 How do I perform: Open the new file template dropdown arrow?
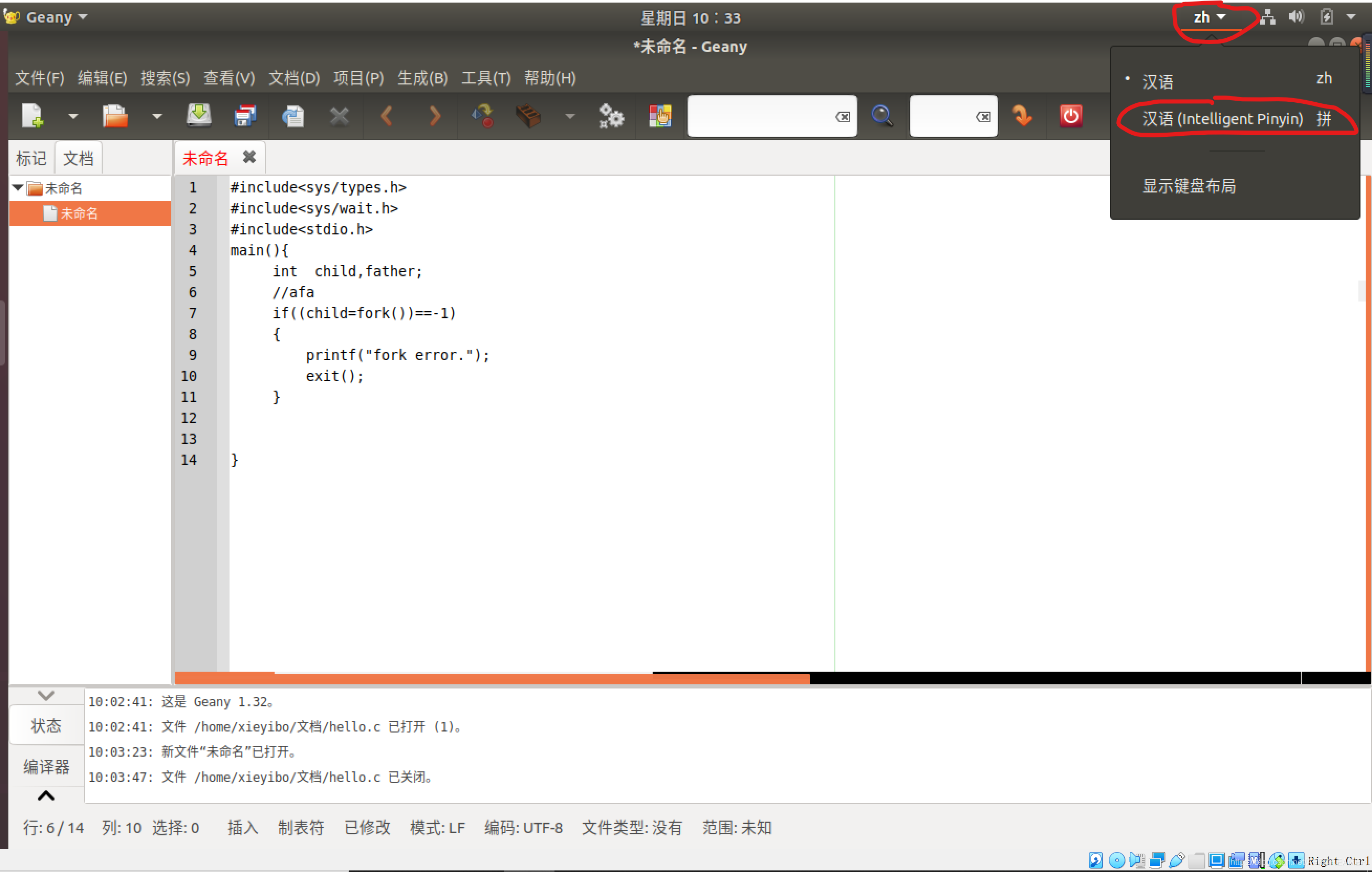pyautogui.click(x=73, y=116)
